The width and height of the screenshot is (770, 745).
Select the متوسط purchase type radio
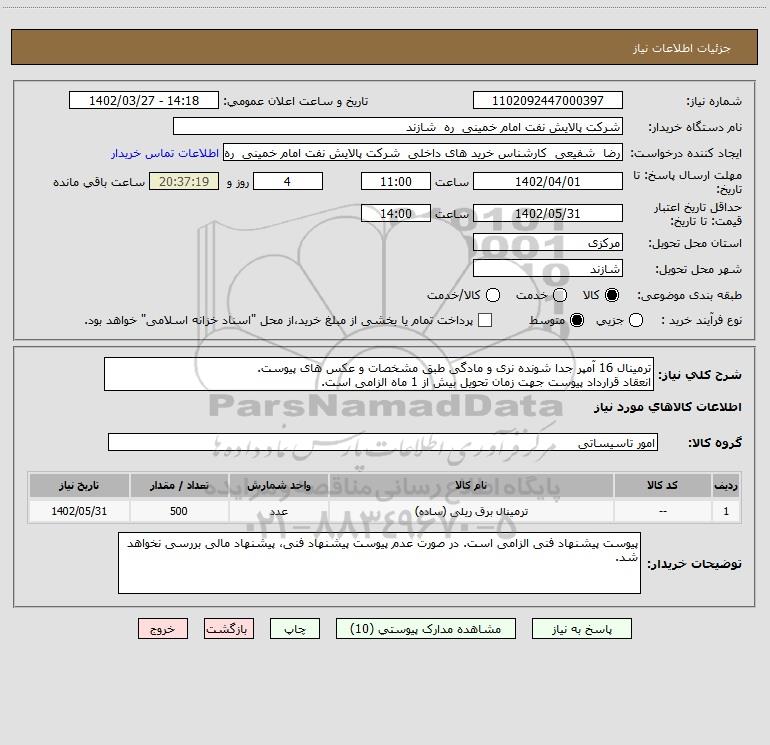pos(577,320)
